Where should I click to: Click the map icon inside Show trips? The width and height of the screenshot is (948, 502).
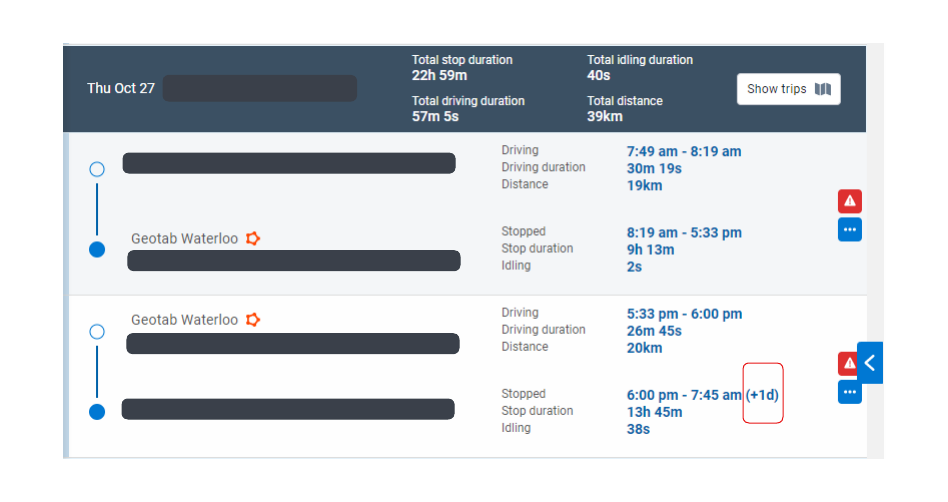823,89
